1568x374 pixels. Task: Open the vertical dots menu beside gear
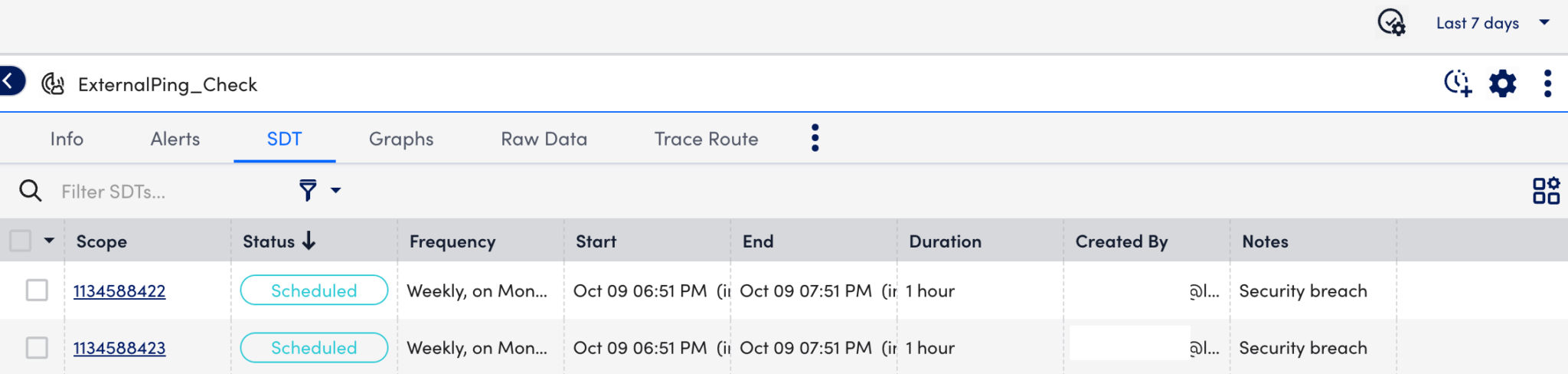pos(1547,83)
